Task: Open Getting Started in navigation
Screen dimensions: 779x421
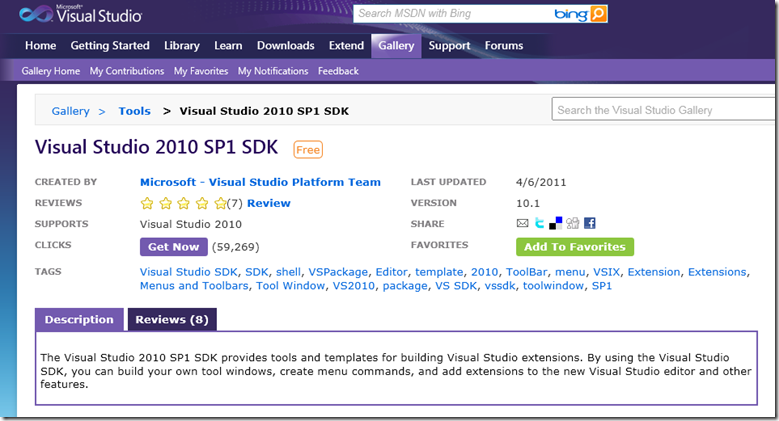Action: pos(110,46)
